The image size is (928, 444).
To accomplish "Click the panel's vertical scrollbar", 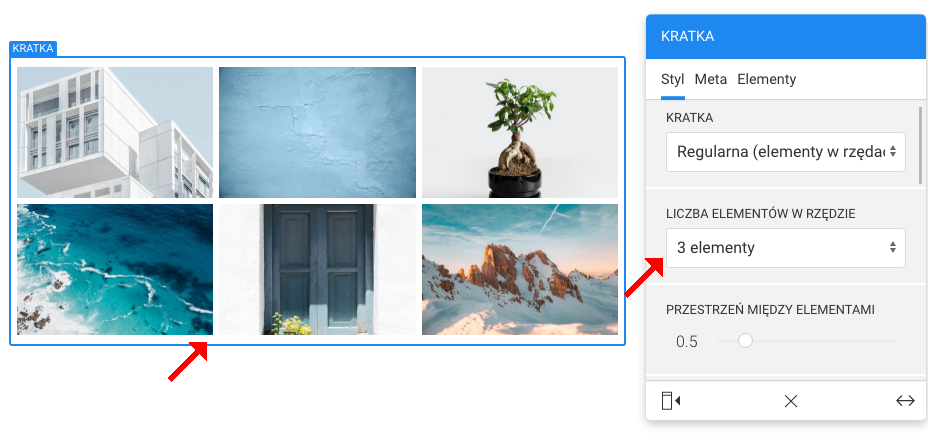I will [x=920, y=145].
